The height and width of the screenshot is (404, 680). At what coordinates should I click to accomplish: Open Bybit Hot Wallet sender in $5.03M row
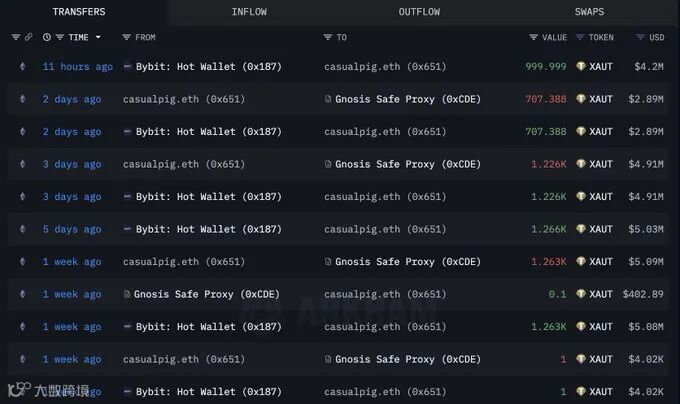(209, 229)
